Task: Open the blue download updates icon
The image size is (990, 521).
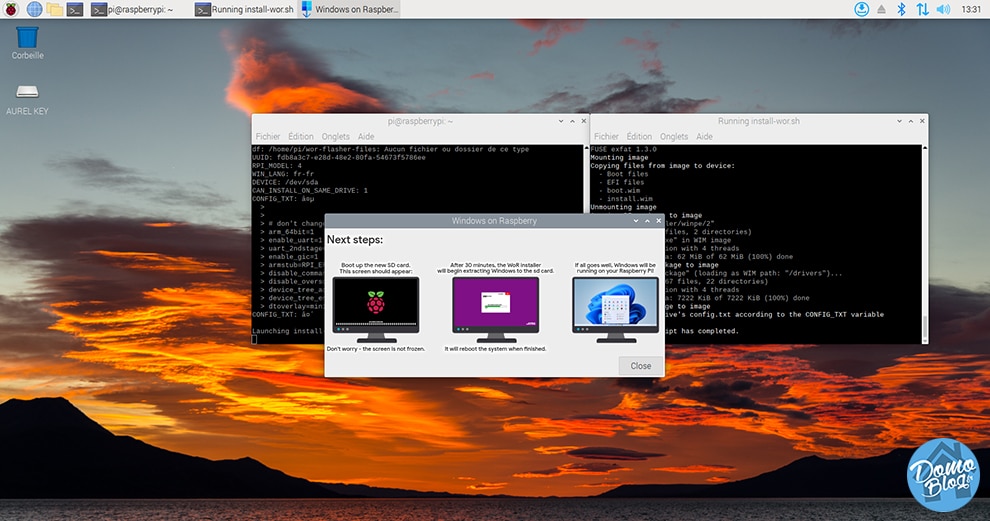Action: click(861, 9)
